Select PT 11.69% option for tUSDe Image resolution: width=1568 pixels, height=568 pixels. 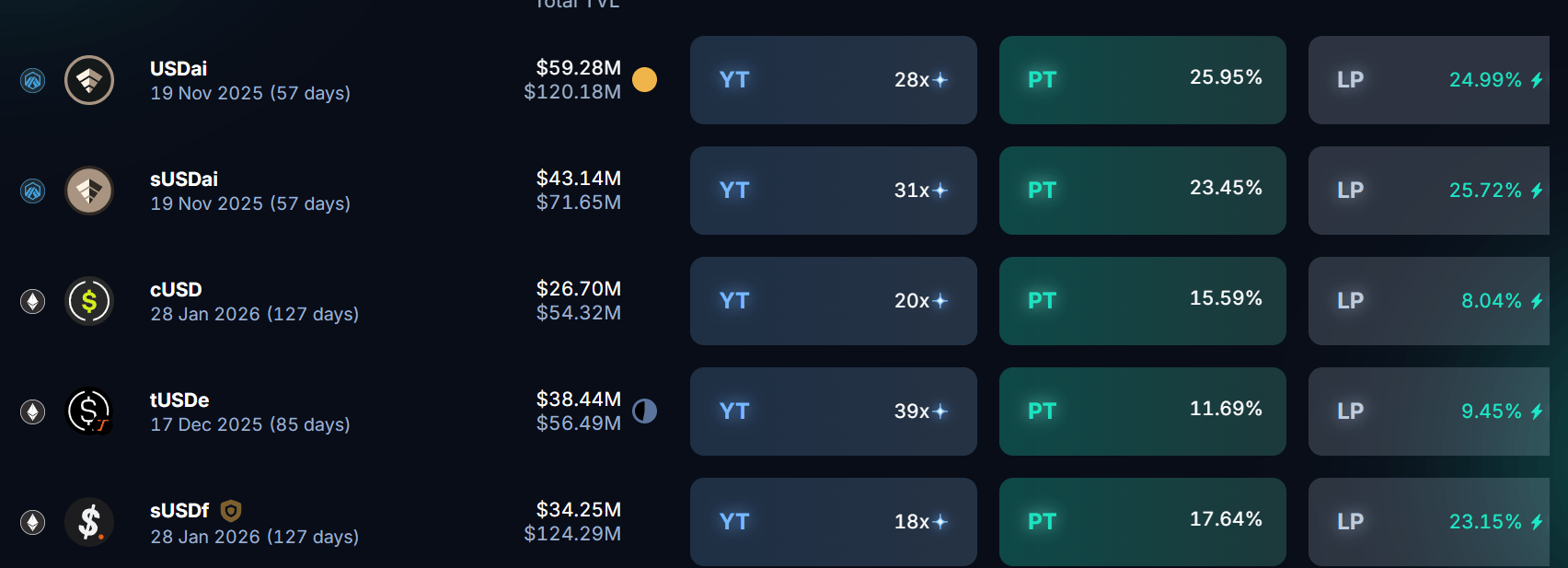[x=1143, y=412]
